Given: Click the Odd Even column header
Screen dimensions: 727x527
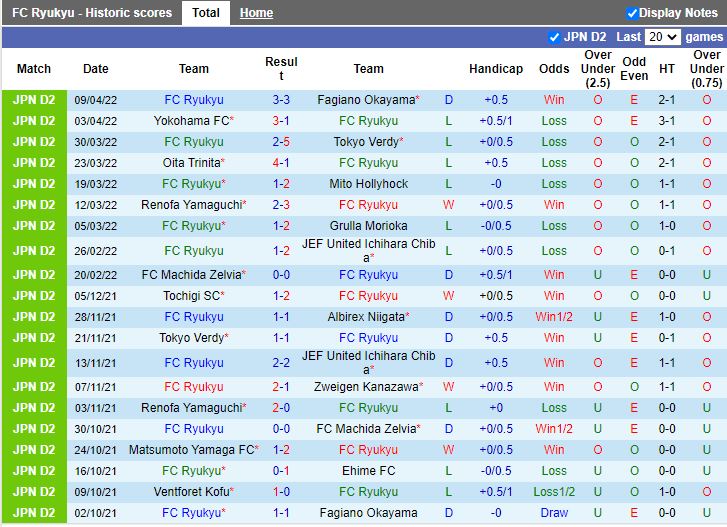Looking at the screenshot, I should (x=634, y=69).
